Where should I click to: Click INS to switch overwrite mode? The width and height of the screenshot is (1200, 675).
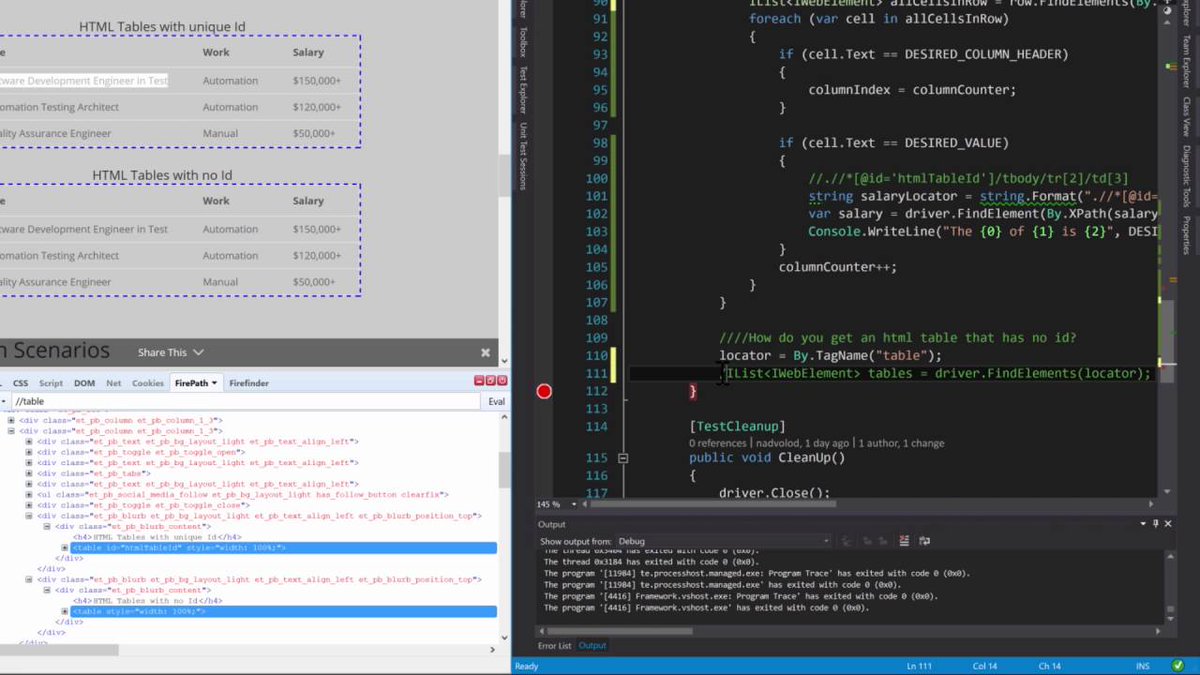click(1142, 665)
